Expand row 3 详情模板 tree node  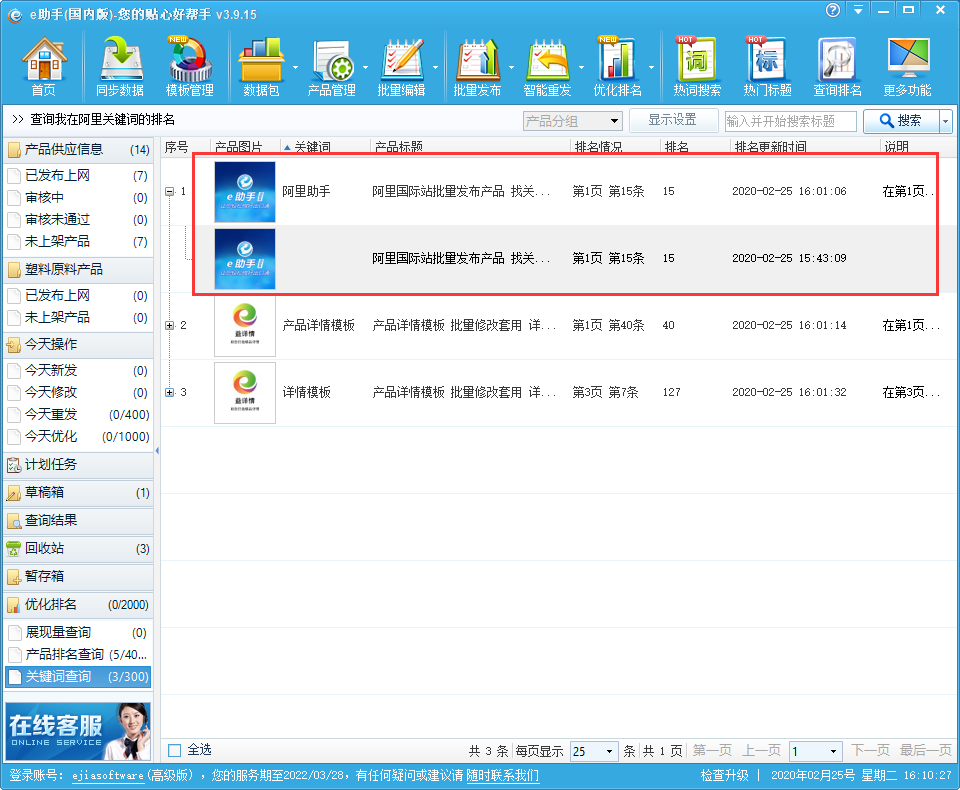coord(169,392)
